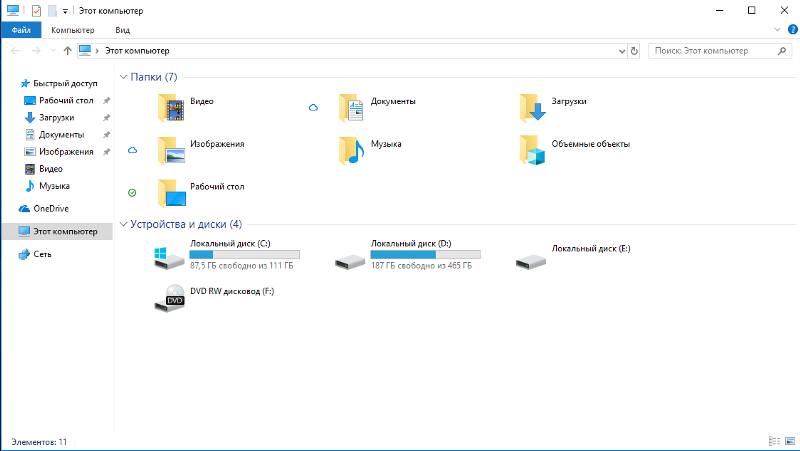This screenshot has width=800, height=451.
Task: Switch to details view in status bar
Action: point(774,441)
